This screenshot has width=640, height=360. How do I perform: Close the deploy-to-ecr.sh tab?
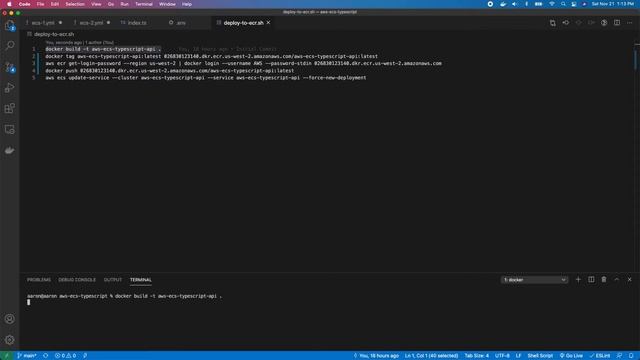269,23
